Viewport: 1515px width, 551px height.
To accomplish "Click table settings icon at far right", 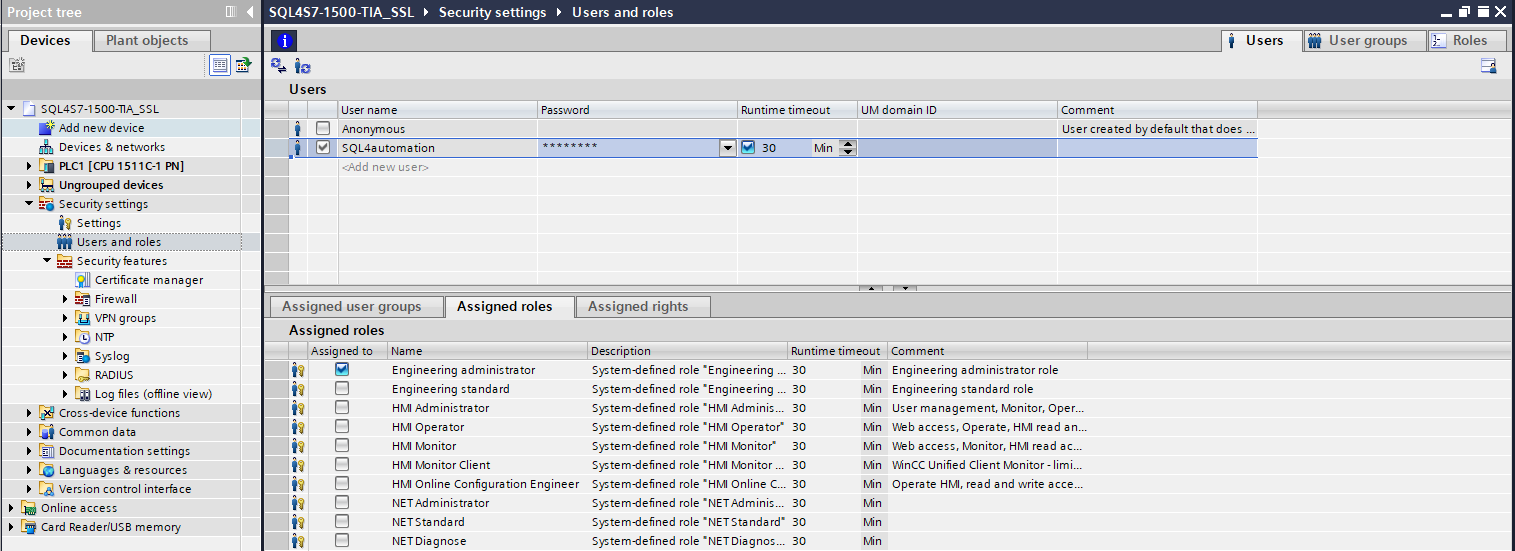I will point(1489,66).
